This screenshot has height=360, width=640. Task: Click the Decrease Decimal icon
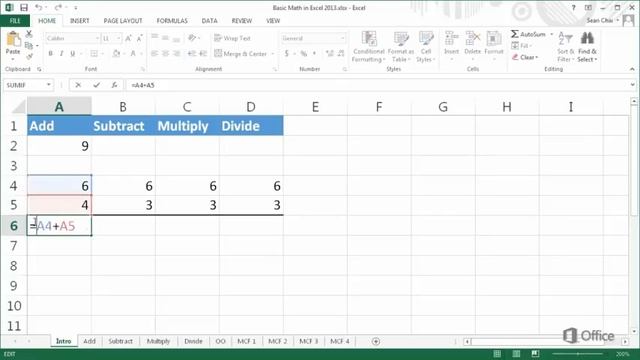[x=341, y=53]
